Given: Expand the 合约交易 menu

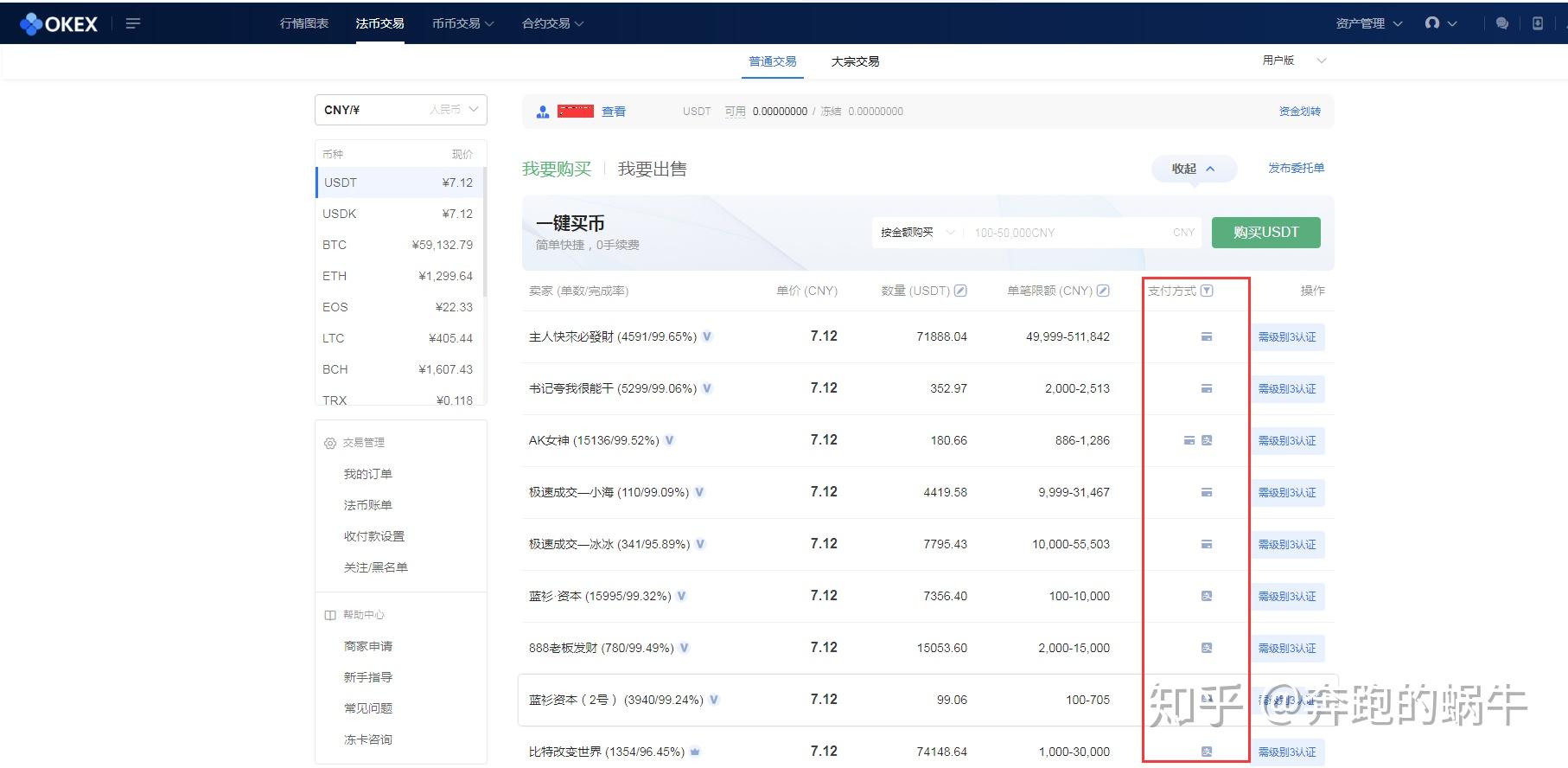Looking at the screenshot, I should click(552, 23).
